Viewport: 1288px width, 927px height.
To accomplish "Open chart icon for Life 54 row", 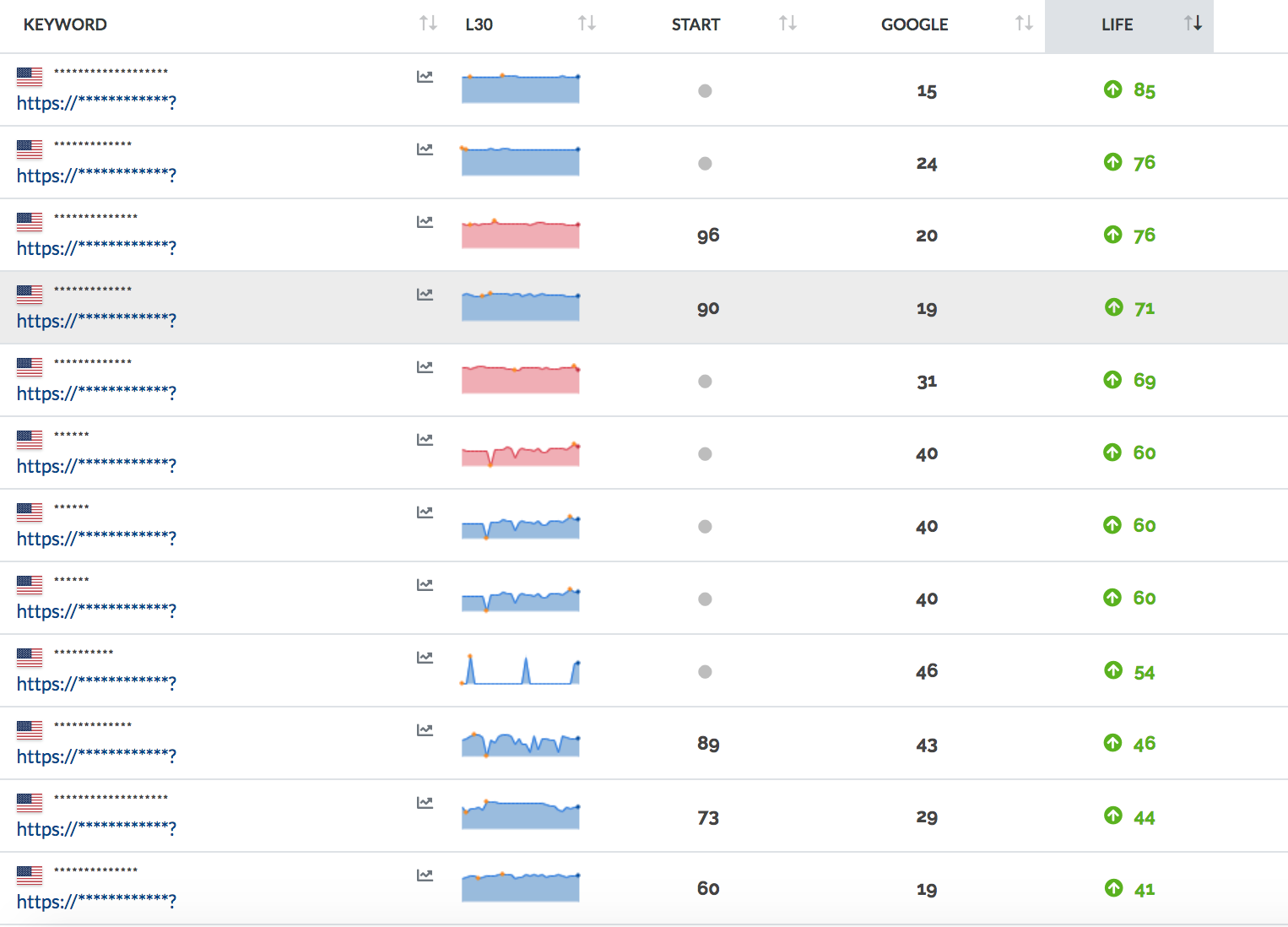I will click(x=425, y=658).
